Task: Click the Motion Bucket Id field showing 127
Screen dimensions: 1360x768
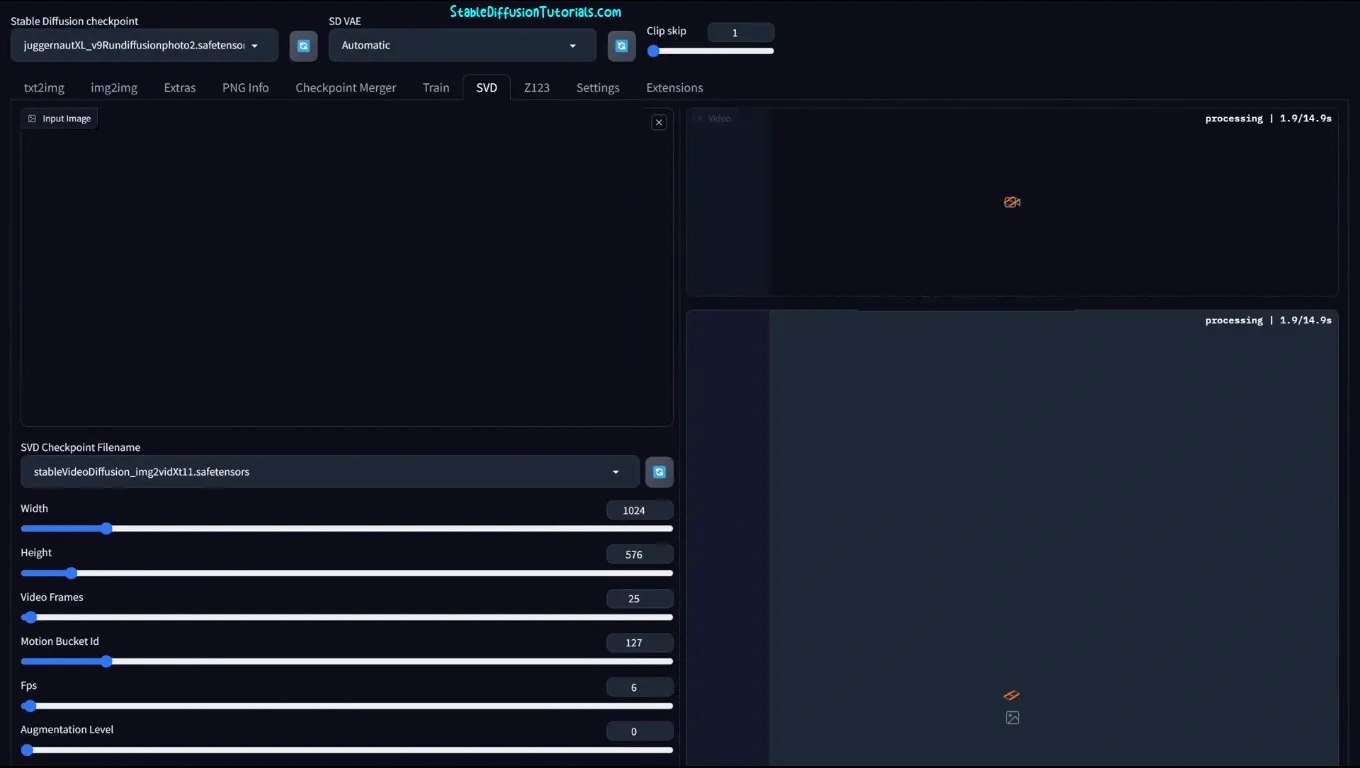Action: (x=639, y=643)
